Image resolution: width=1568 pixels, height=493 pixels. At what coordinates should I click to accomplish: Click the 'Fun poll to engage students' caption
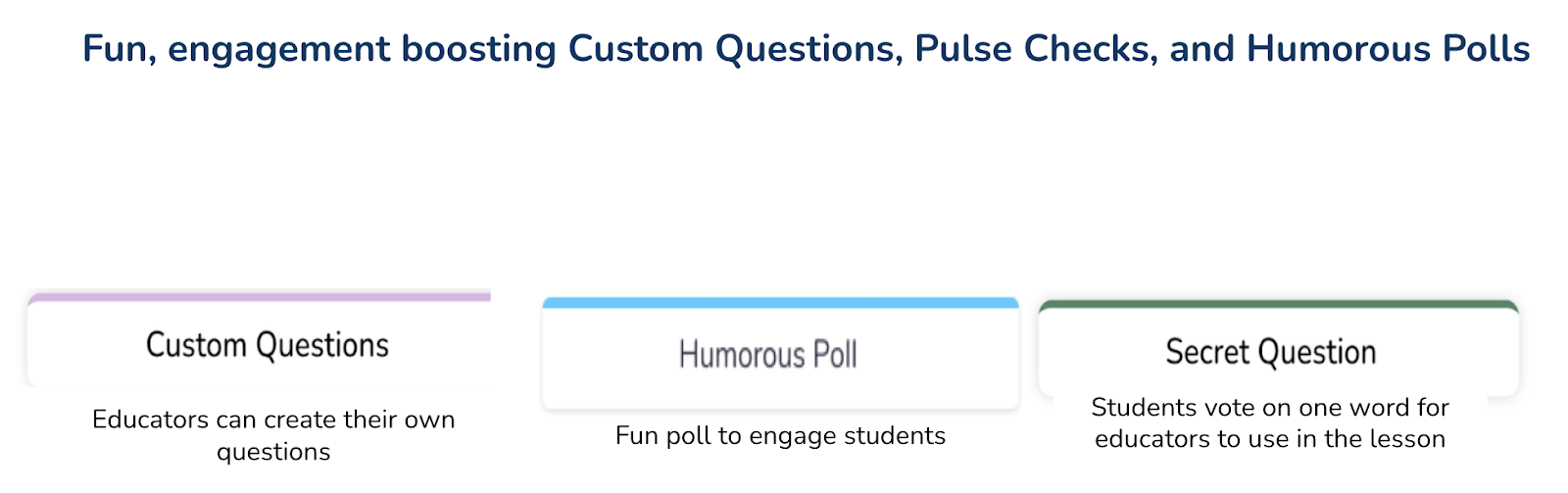[x=780, y=435]
